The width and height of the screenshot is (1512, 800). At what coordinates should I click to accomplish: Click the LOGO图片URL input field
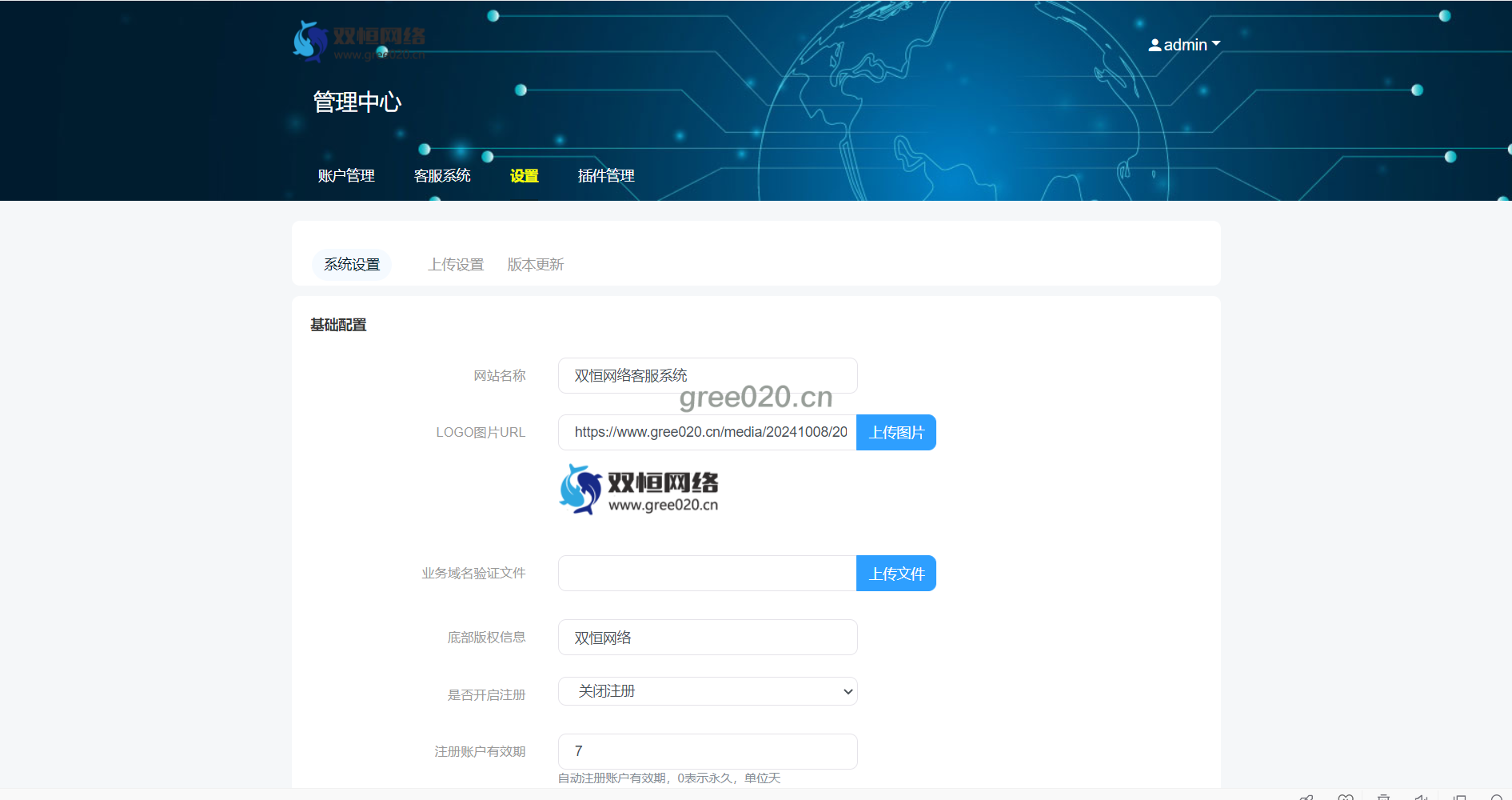click(x=707, y=433)
